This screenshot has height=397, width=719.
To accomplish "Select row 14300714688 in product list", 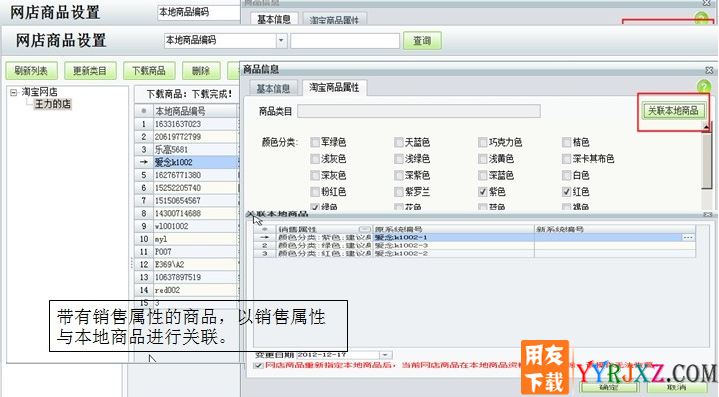I will [x=186, y=214].
